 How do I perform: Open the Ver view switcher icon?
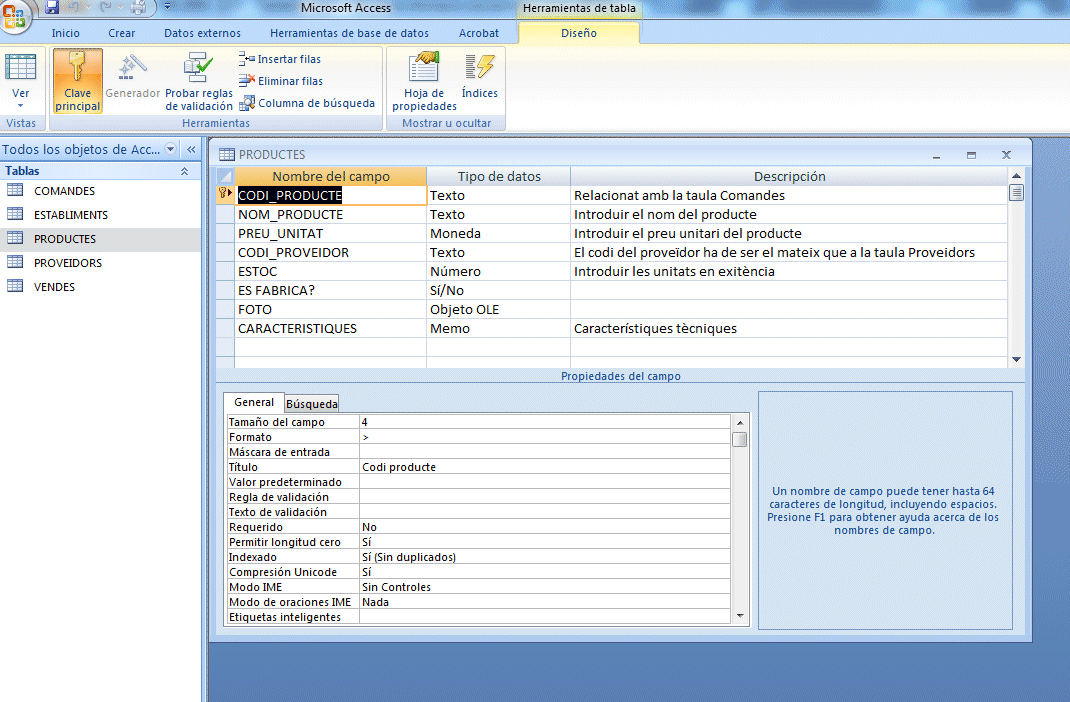click(x=20, y=68)
